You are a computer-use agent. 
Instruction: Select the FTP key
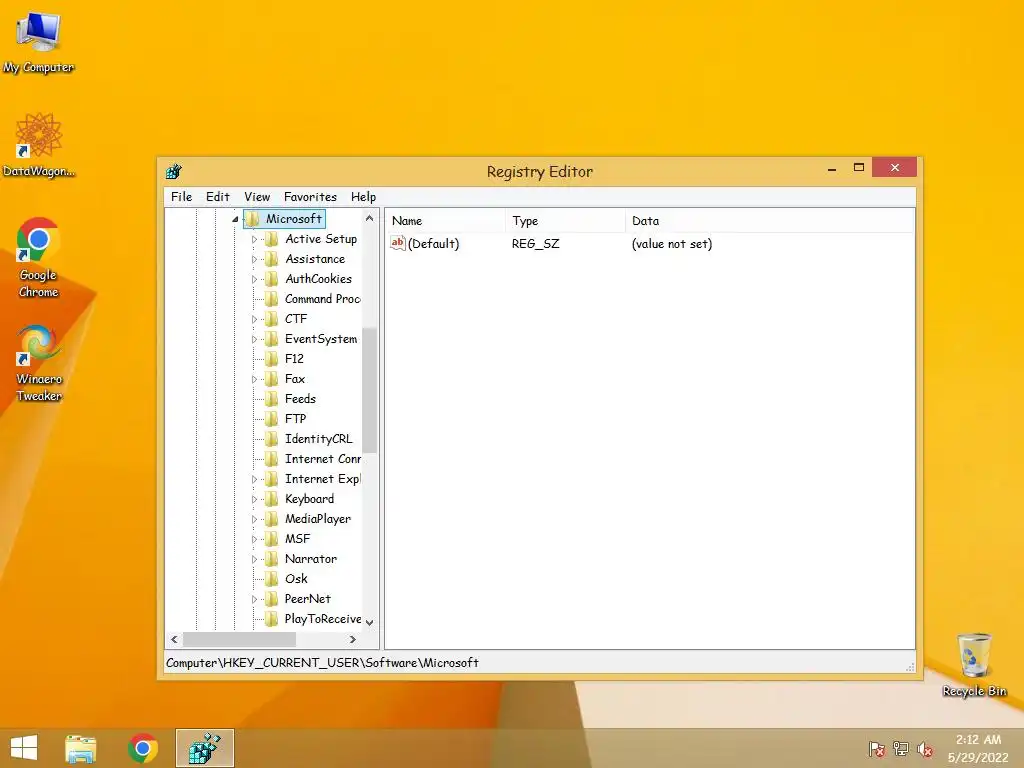(295, 419)
